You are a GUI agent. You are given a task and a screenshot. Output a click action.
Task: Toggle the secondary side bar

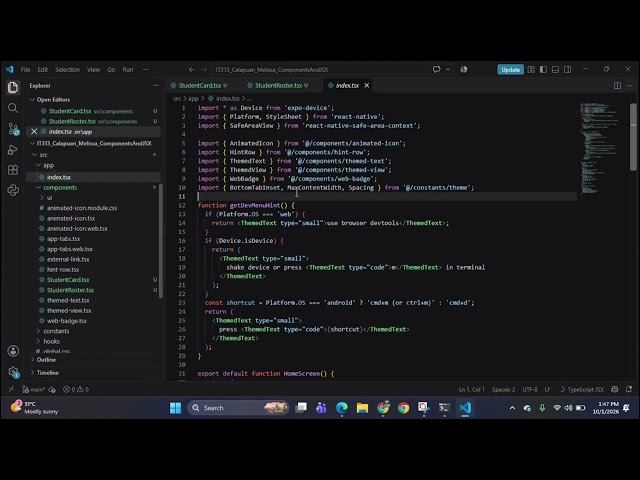coord(567,69)
